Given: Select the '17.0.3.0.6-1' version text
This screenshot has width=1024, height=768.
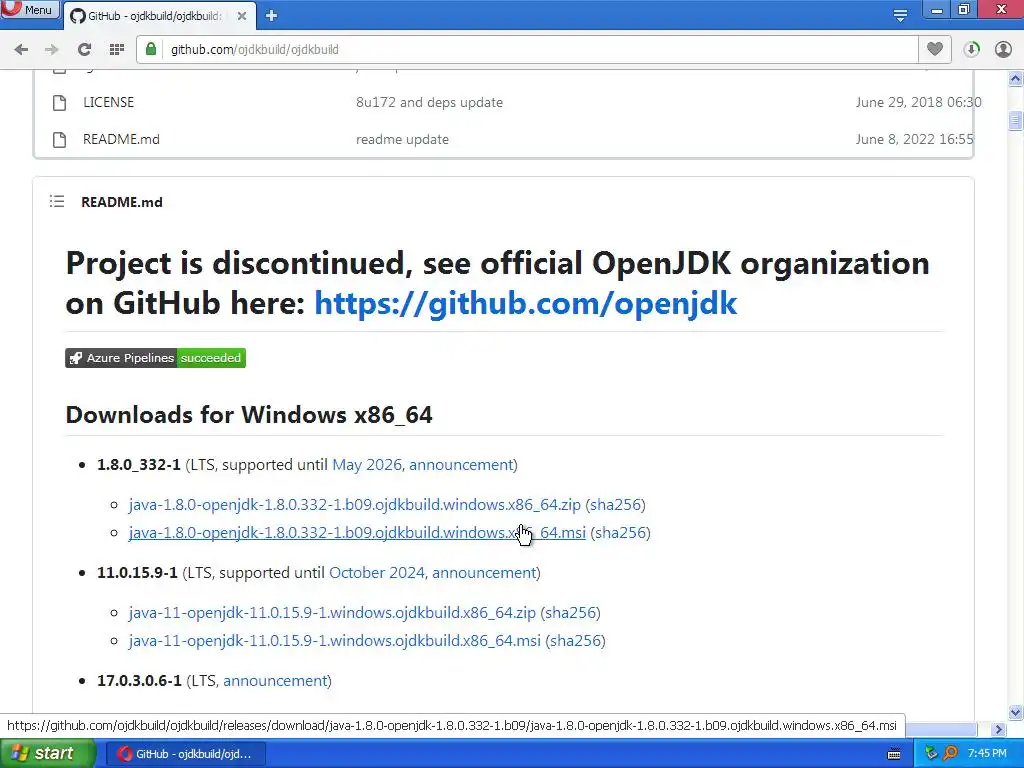Looking at the screenshot, I should 139,681.
